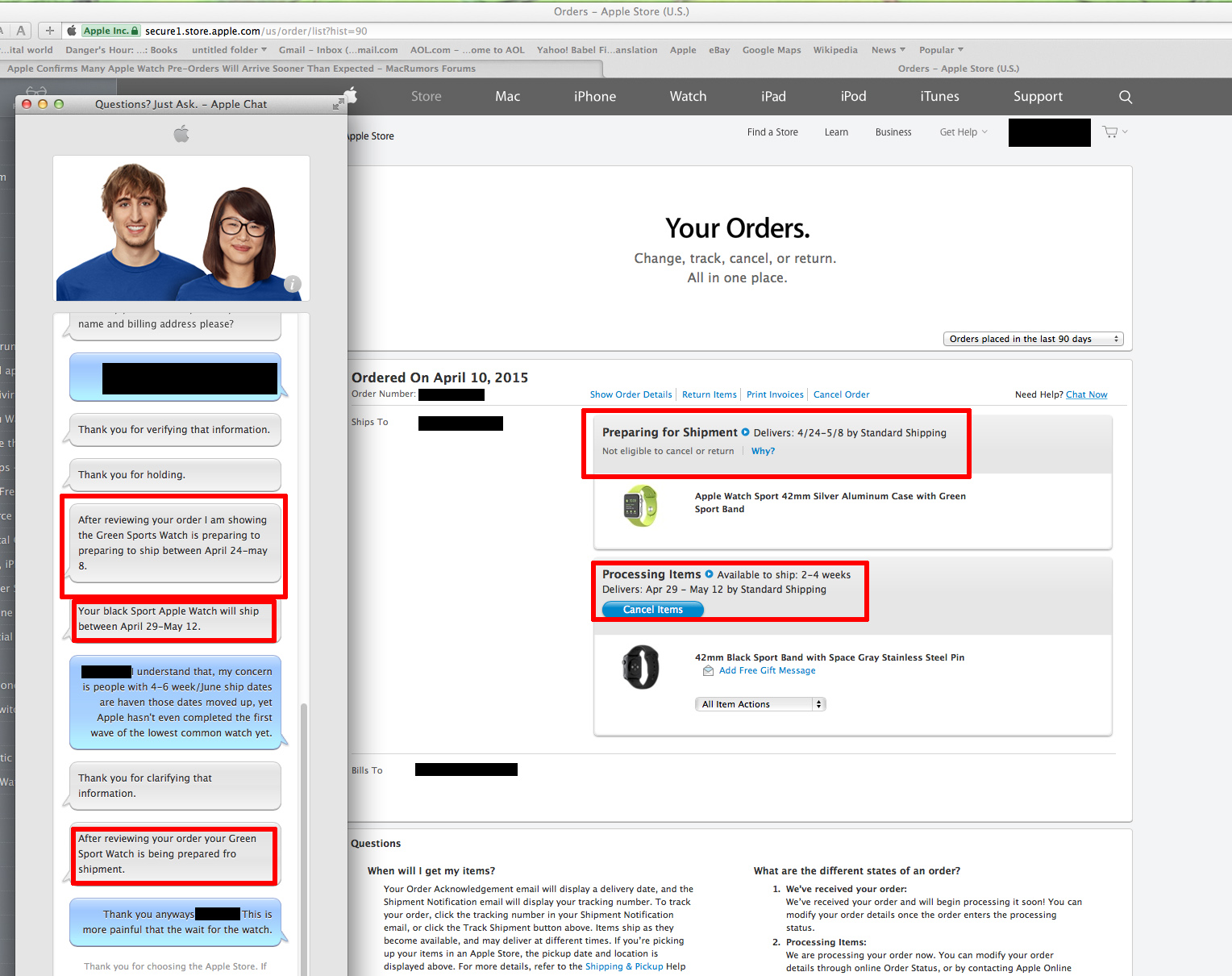Open the iPod section
The width and height of the screenshot is (1232, 976).
(853, 97)
